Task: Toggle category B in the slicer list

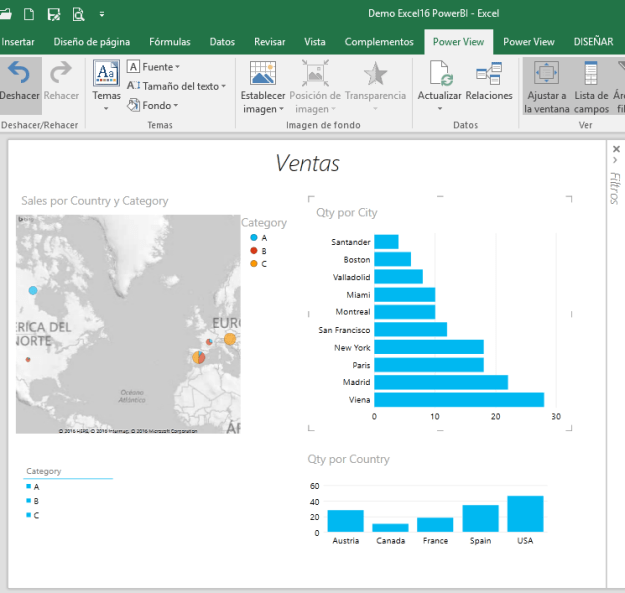Action: (x=36, y=500)
